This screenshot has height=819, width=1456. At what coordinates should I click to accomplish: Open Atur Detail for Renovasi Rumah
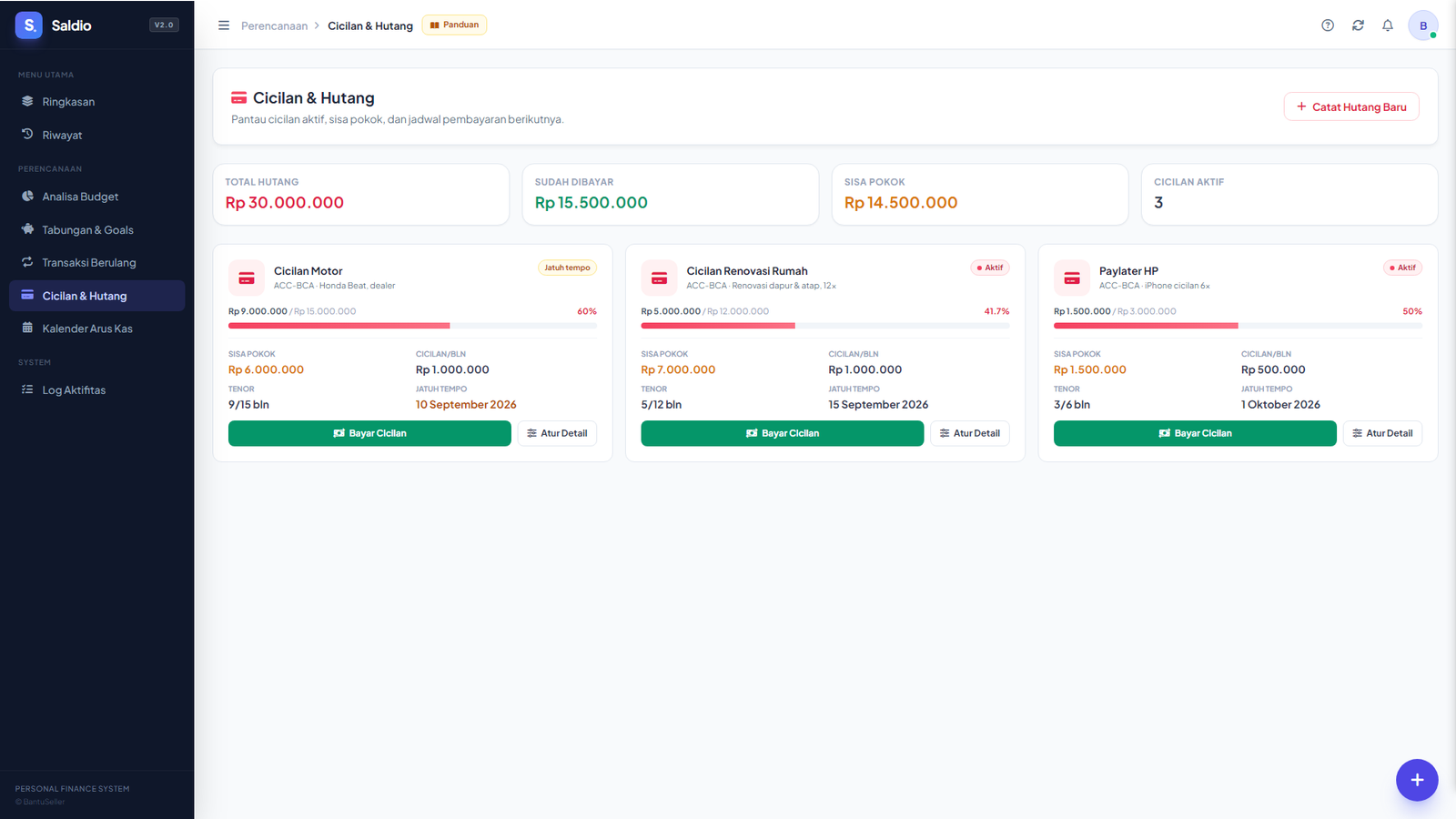tap(970, 433)
